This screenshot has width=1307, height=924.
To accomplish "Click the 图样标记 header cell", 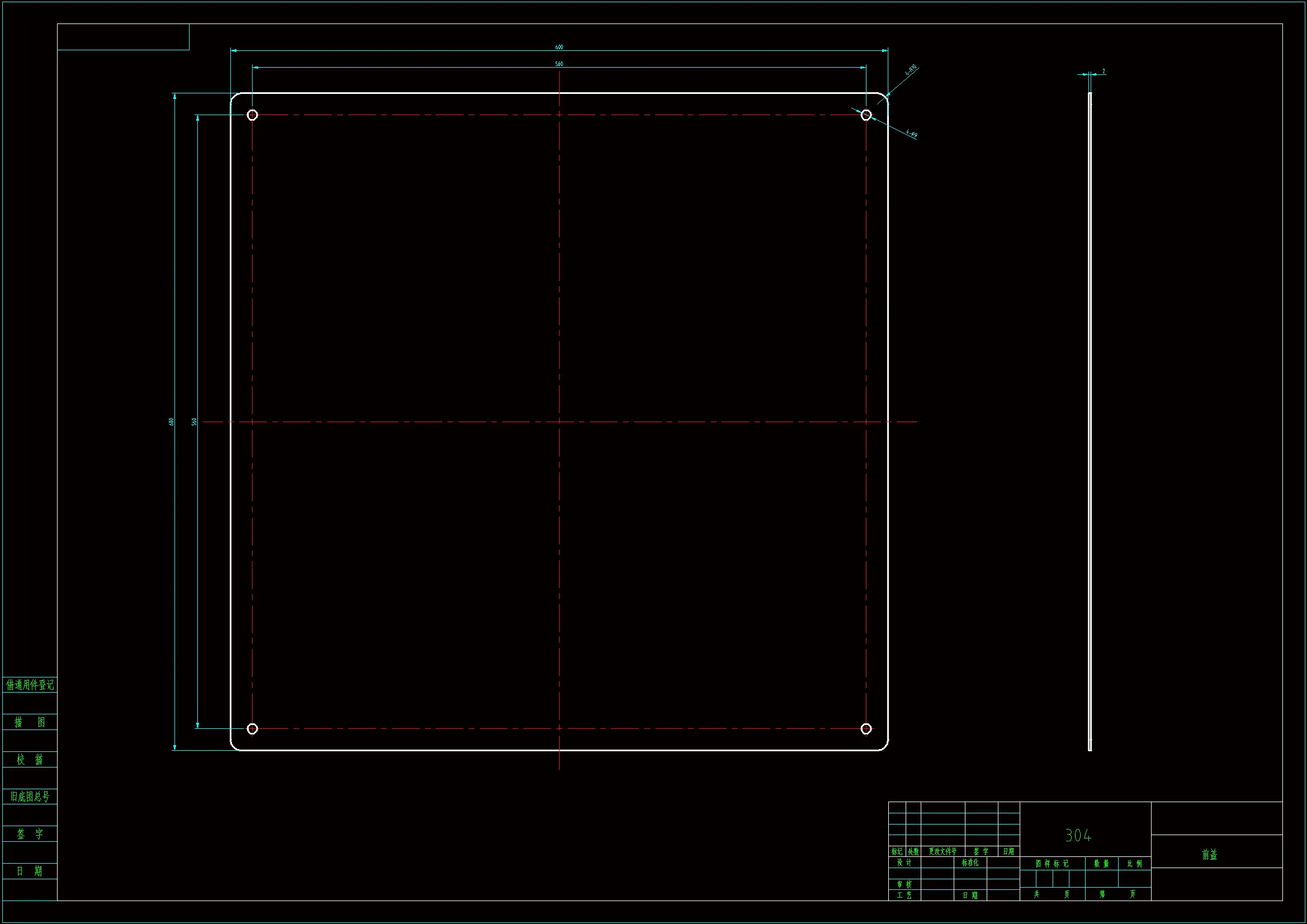I will [x=1052, y=864].
